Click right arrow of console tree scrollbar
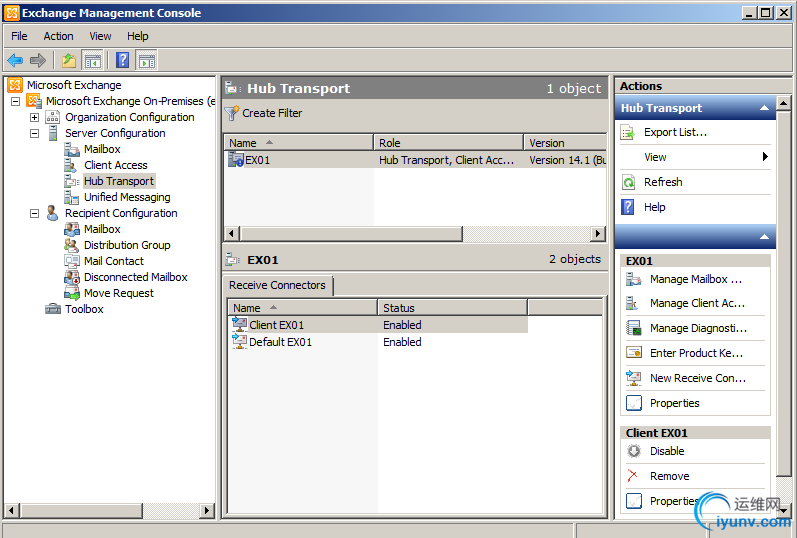The width and height of the screenshot is (797, 538). tap(206, 510)
